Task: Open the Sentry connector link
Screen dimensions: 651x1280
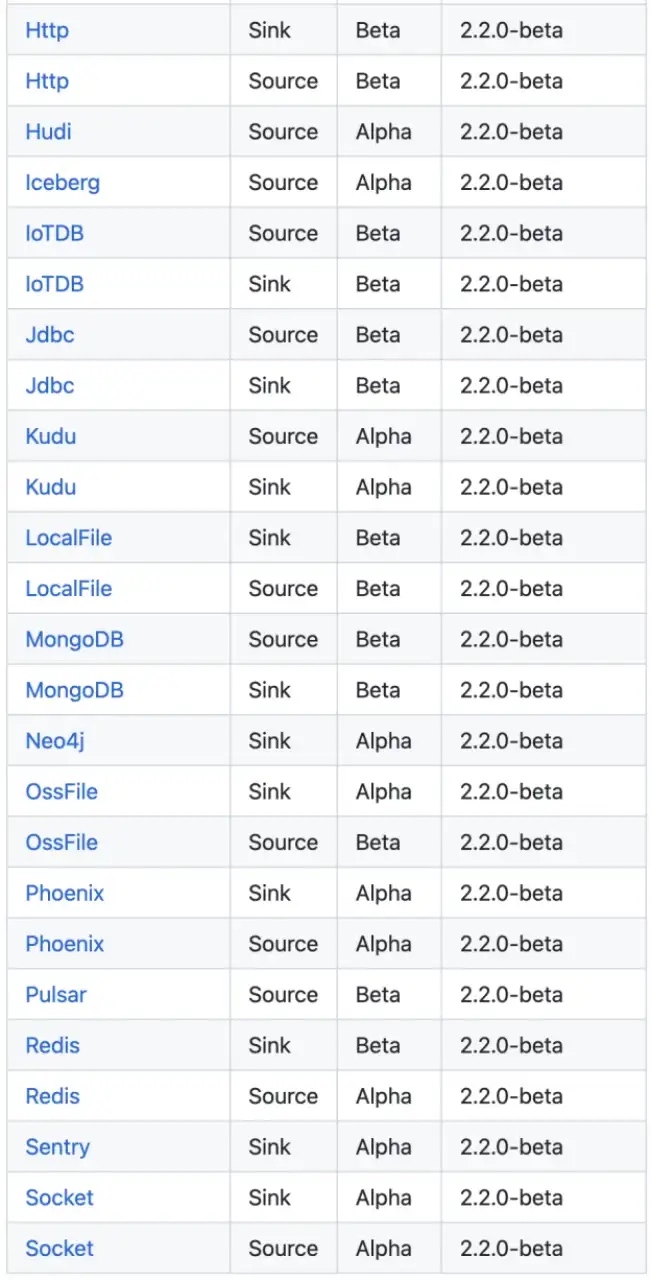Action: [57, 1147]
